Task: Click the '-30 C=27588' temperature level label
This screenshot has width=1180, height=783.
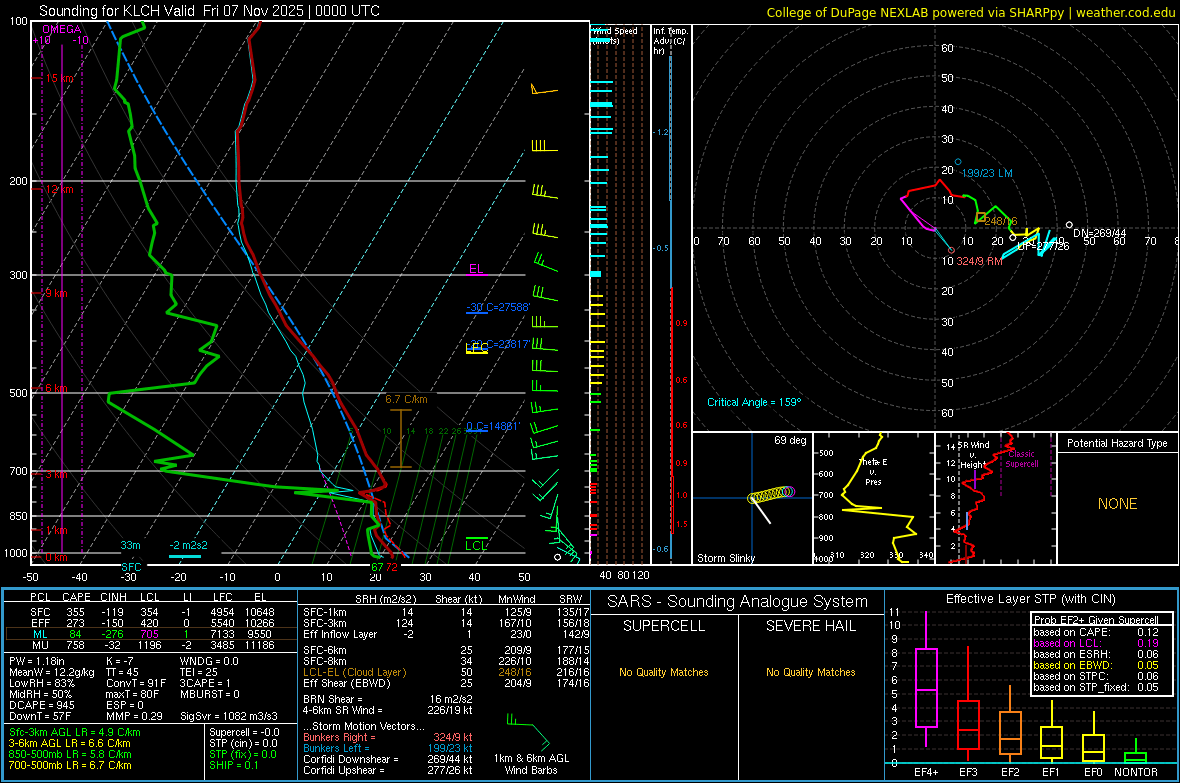Action: coord(498,307)
